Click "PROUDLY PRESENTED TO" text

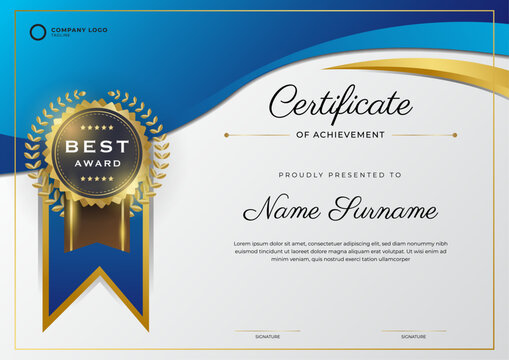[340, 175]
